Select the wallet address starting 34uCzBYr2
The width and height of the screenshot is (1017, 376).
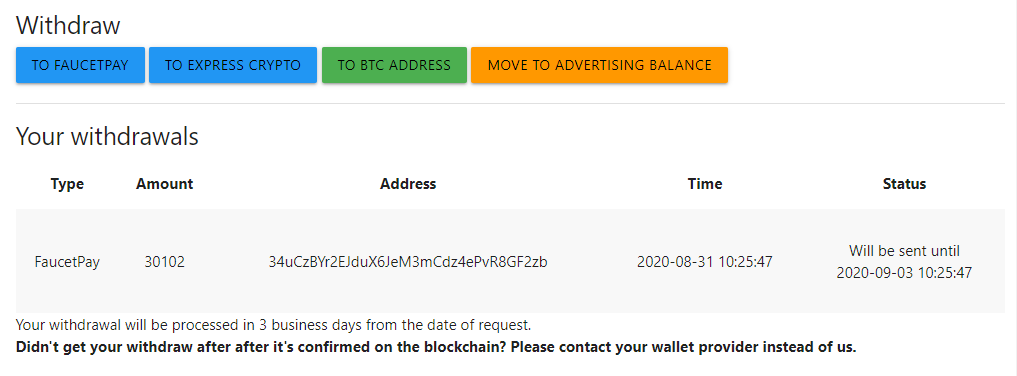pos(408,263)
